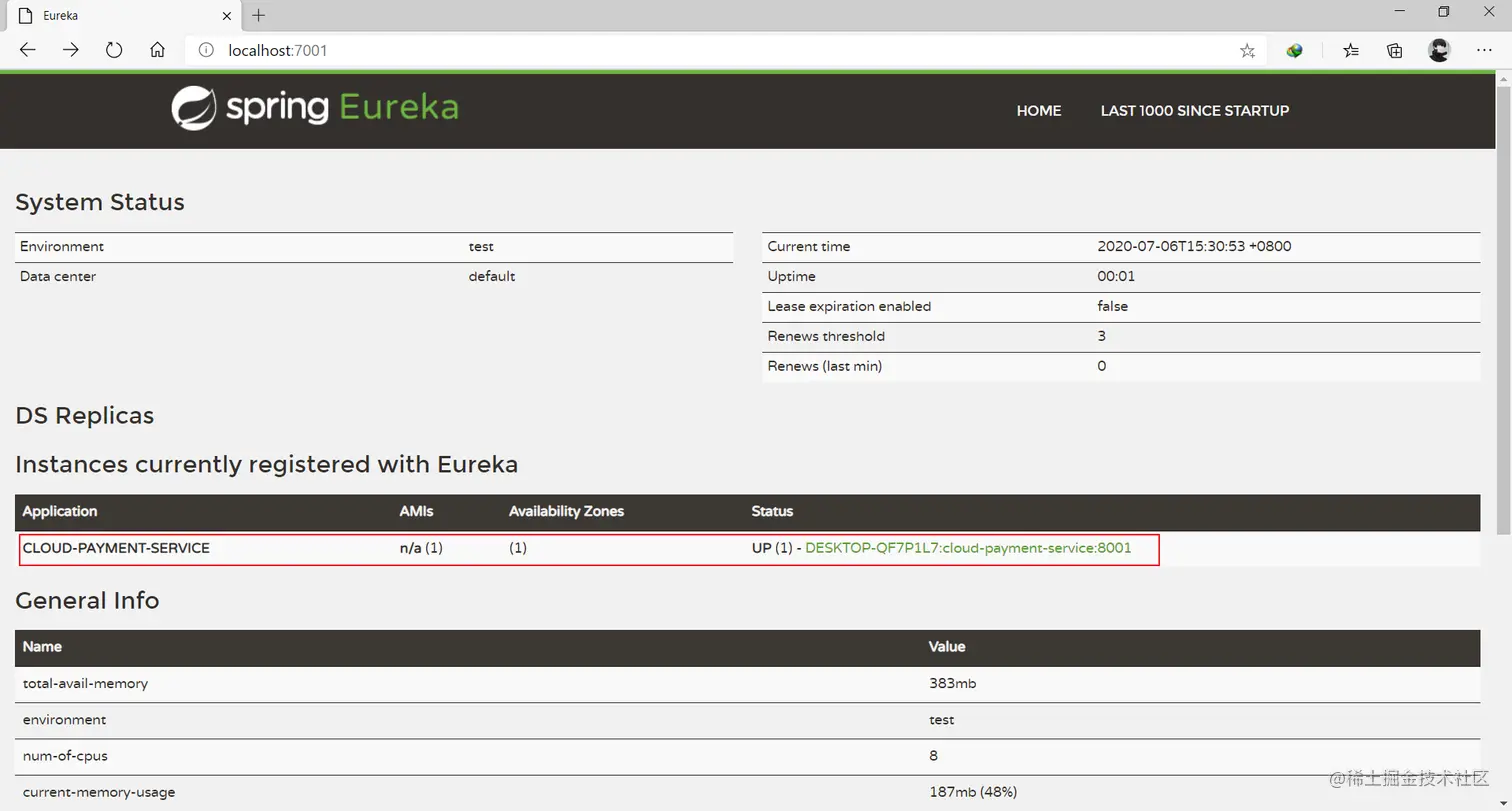Open the user profile avatar
Viewport: 1512px width, 811px height.
1439,50
